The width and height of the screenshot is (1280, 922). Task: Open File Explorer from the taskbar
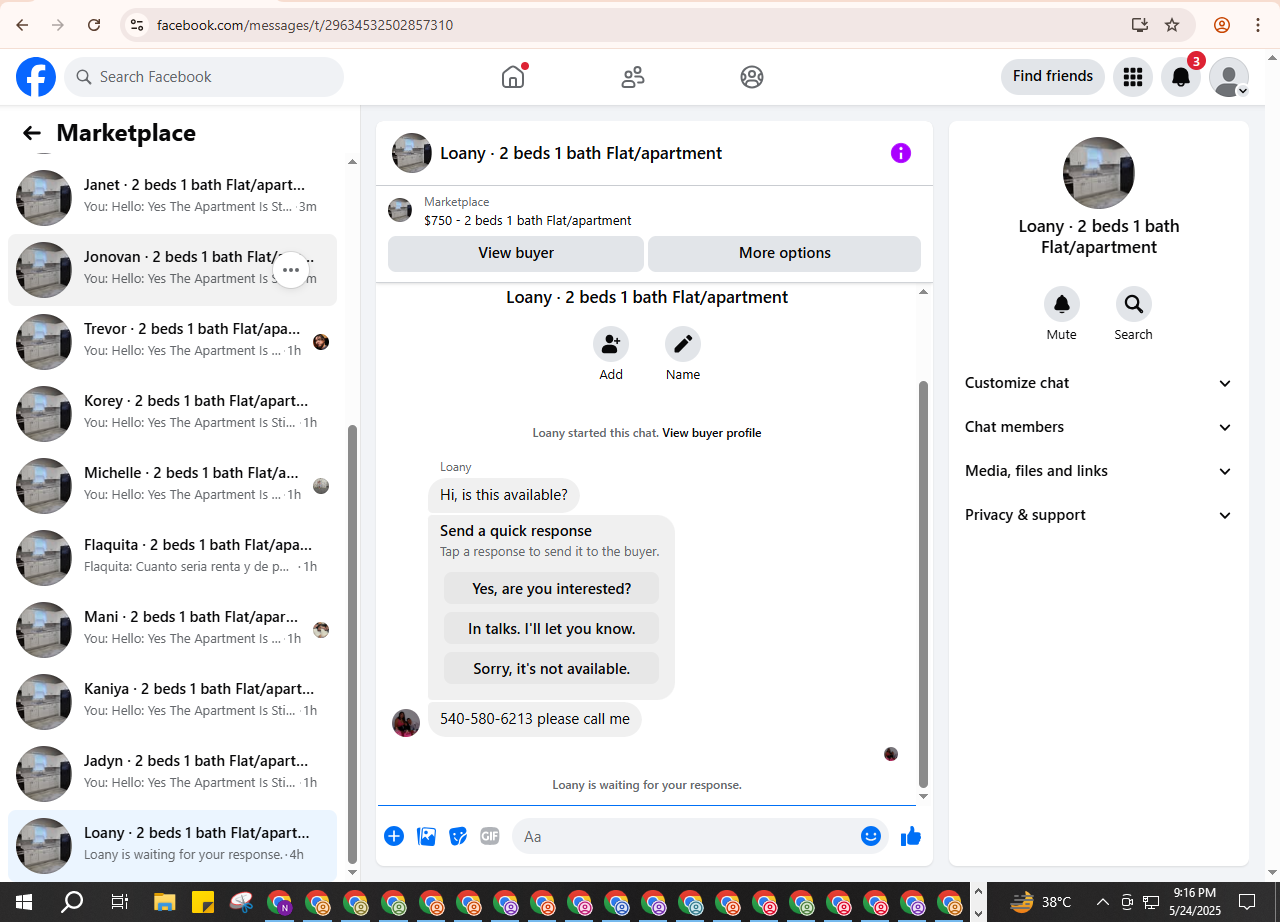(x=165, y=901)
